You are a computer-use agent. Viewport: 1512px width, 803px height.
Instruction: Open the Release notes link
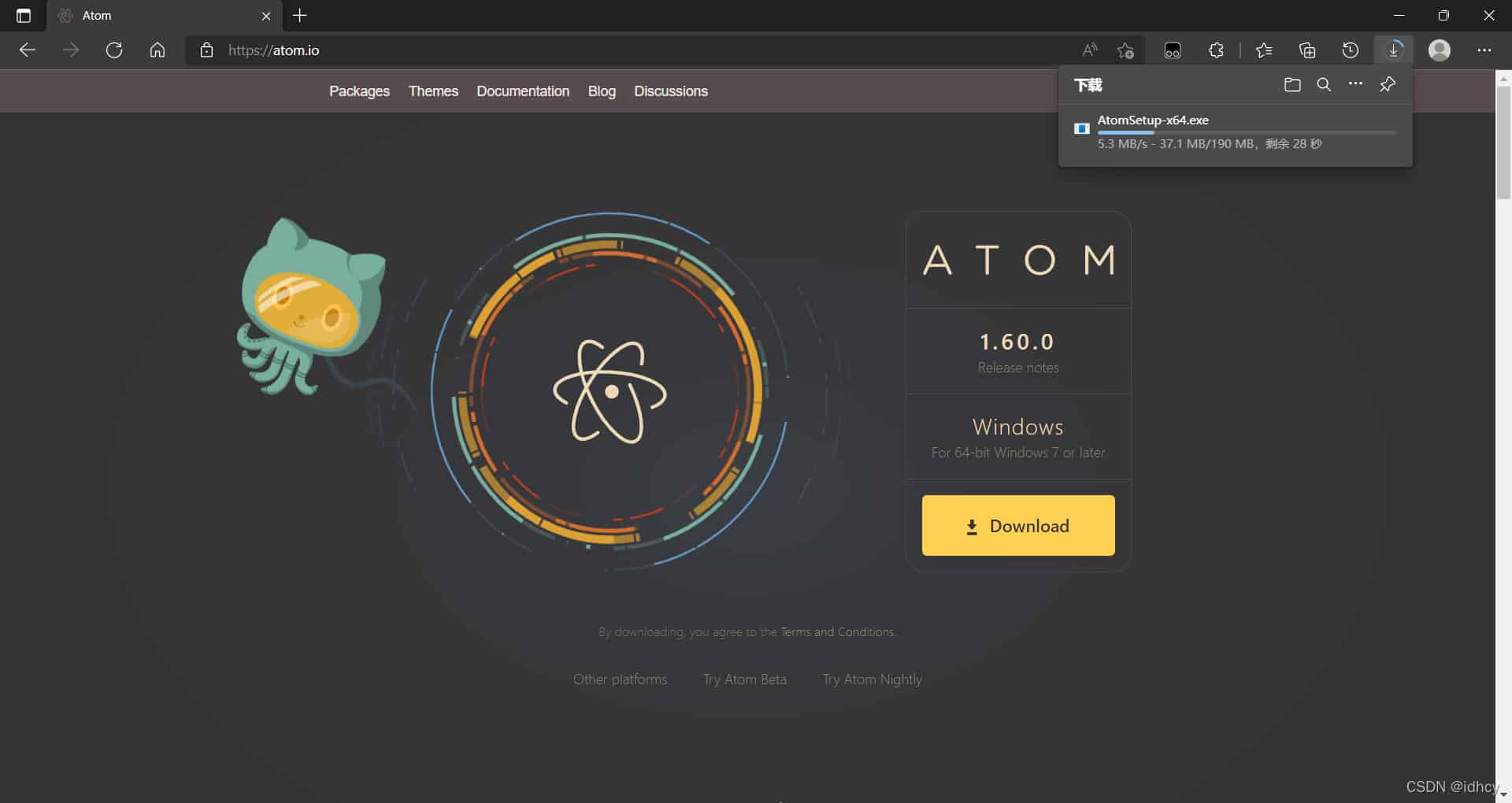tap(1017, 367)
